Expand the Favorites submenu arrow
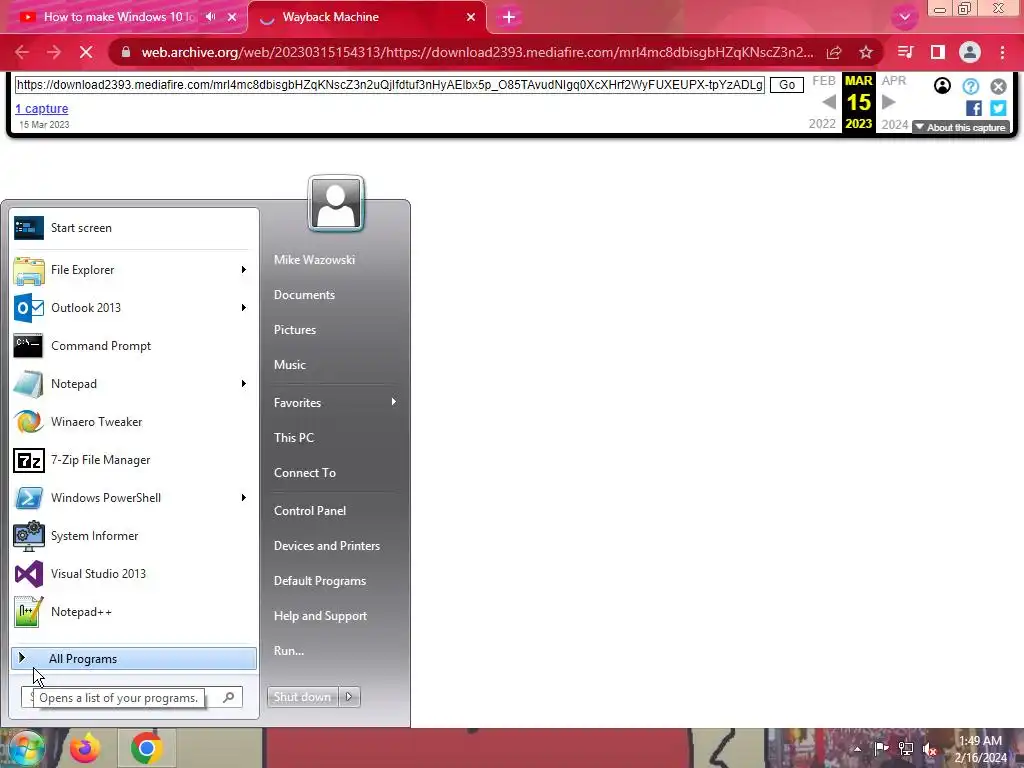Screen dimensions: 1024x768 (394, 402)
